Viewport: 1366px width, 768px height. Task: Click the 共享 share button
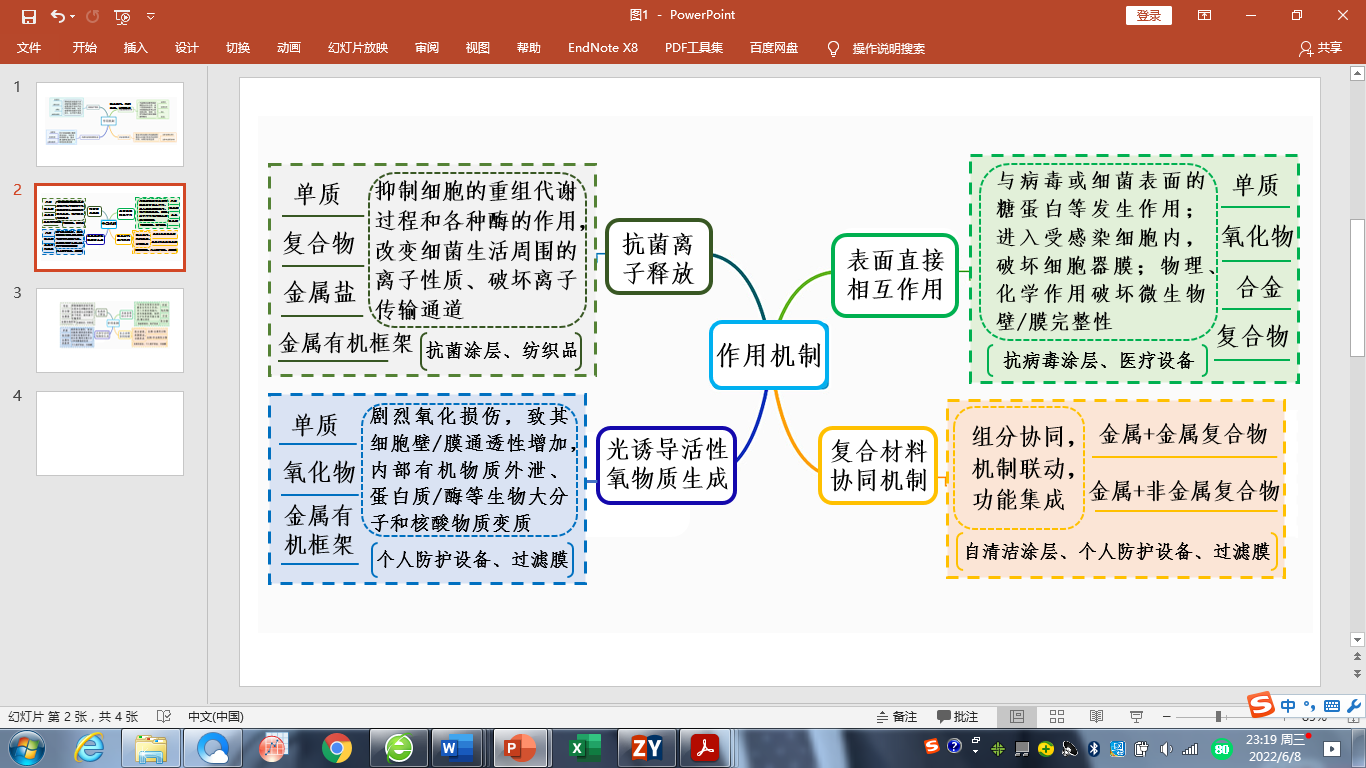point(1320,48)
